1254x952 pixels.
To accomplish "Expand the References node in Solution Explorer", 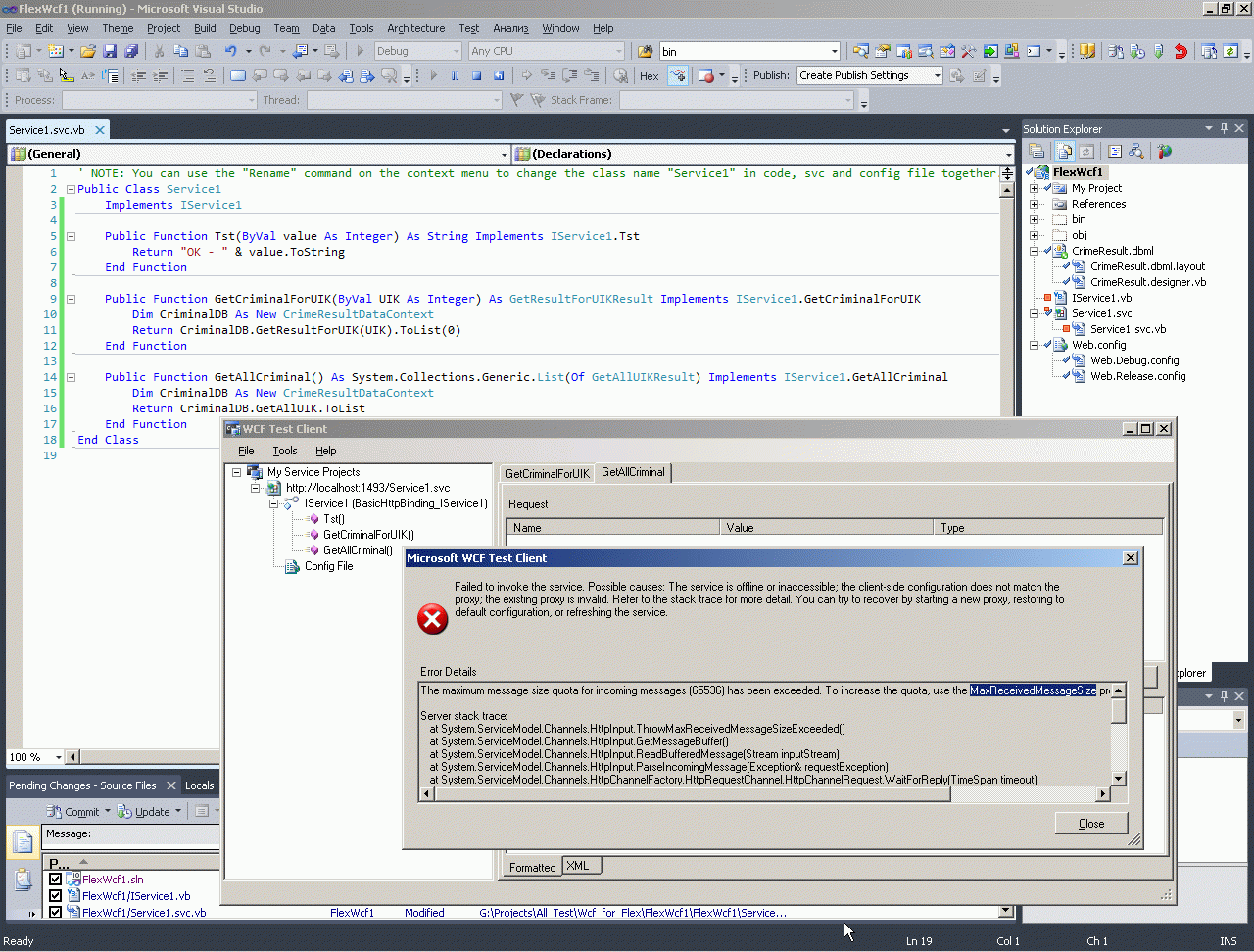I will coord(1034,204).
